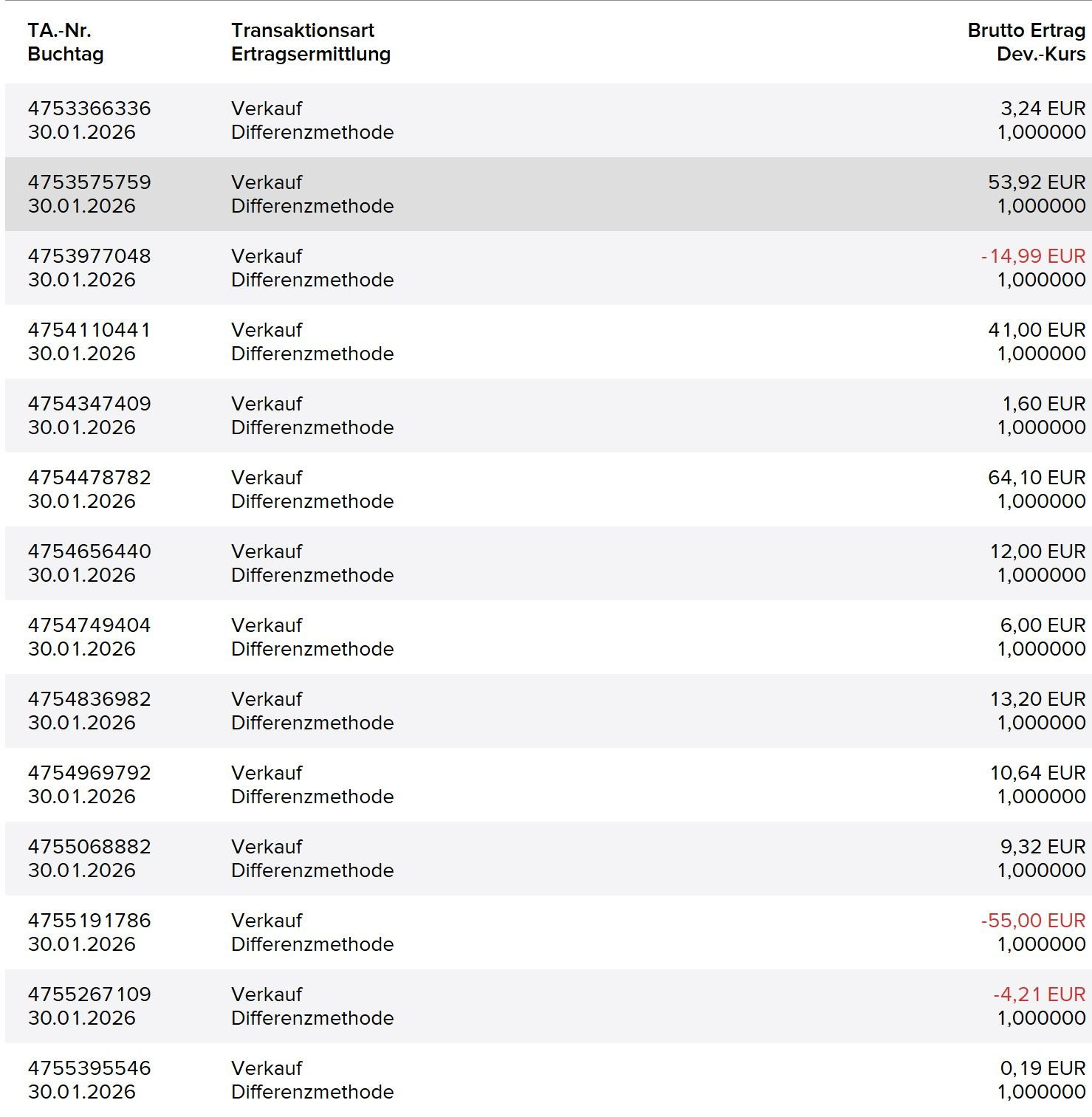Click the 0,19 EUR amount
Image resolution: width=1092 pixels, height=1117 pixels.
[x=1043, y=1068]
